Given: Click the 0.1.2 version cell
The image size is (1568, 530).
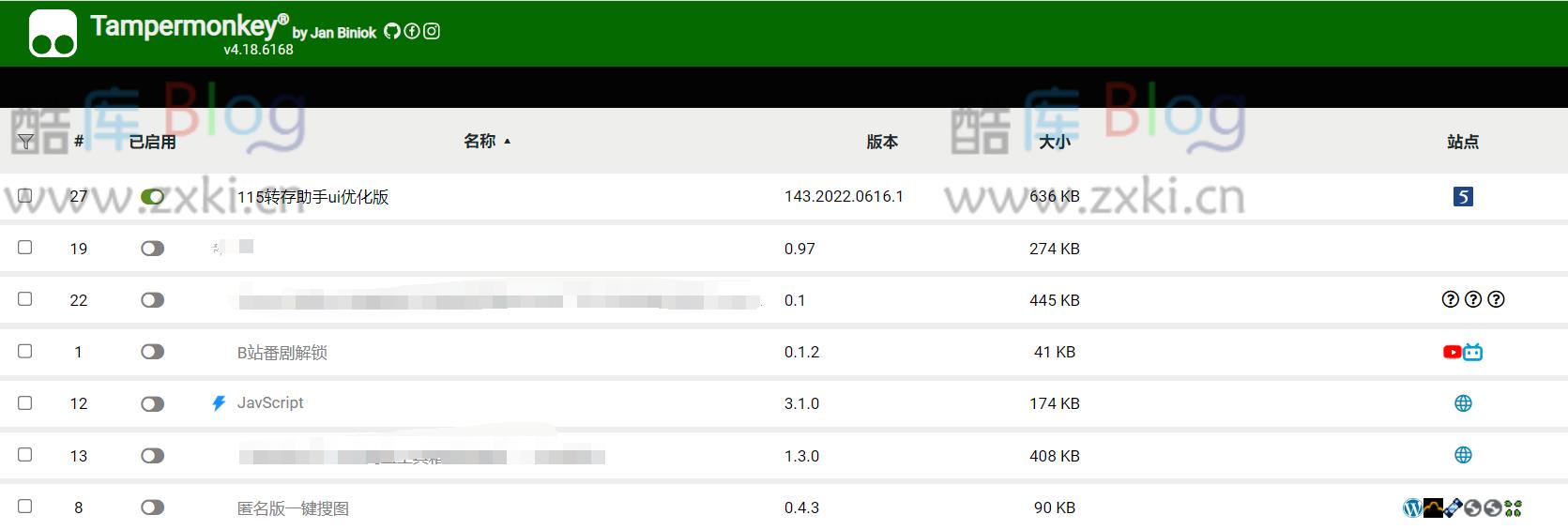Looking at the screenshot, I should (801, 352).
